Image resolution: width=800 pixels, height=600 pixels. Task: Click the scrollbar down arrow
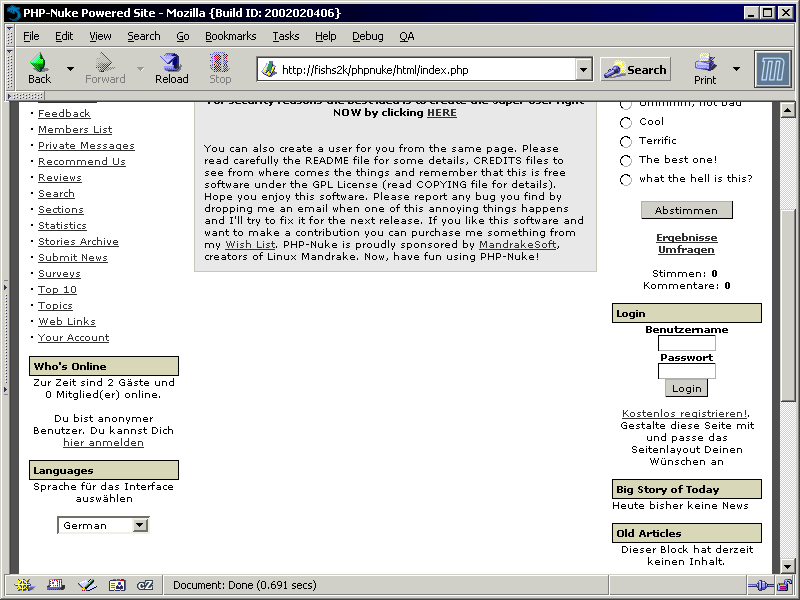(x=788, y=566)
